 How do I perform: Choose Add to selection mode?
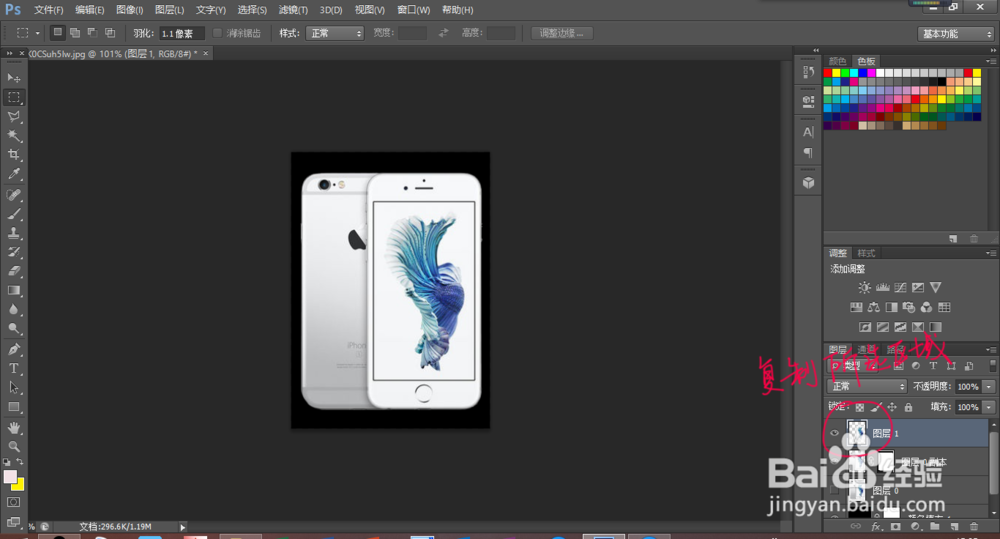tap(75, 33)
